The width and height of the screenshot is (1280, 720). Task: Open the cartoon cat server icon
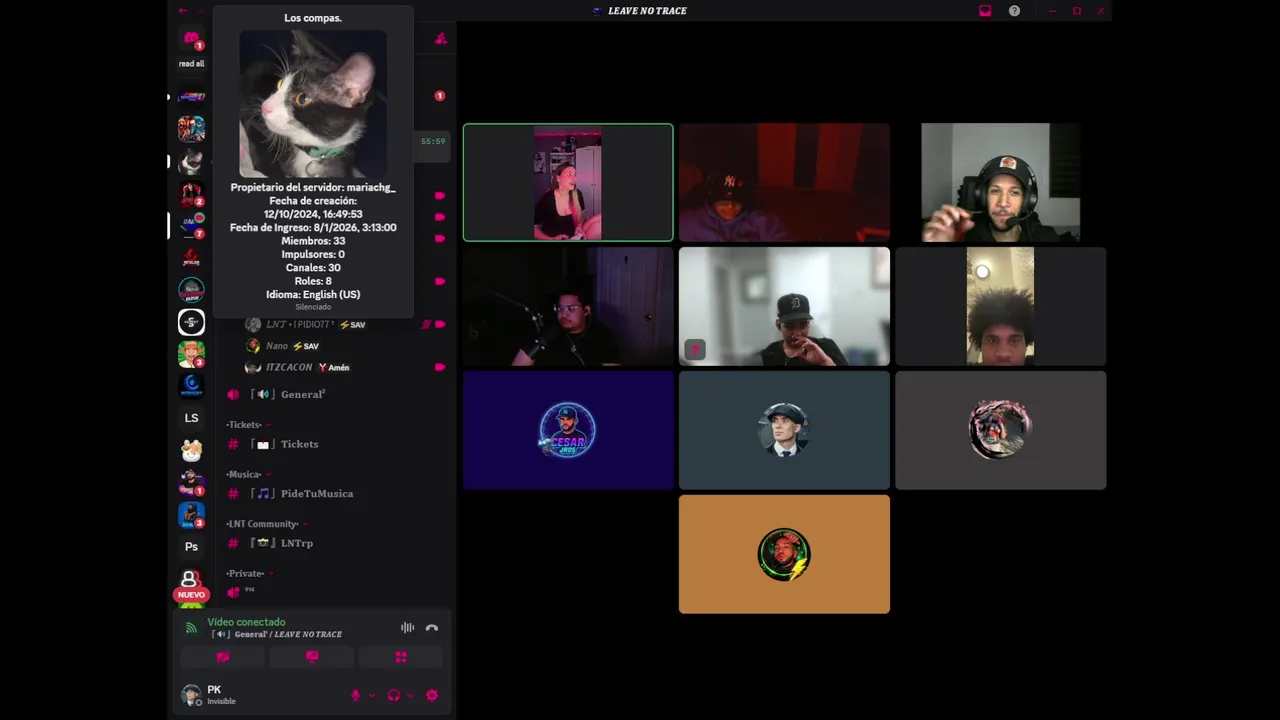click(x=191, y=450)
